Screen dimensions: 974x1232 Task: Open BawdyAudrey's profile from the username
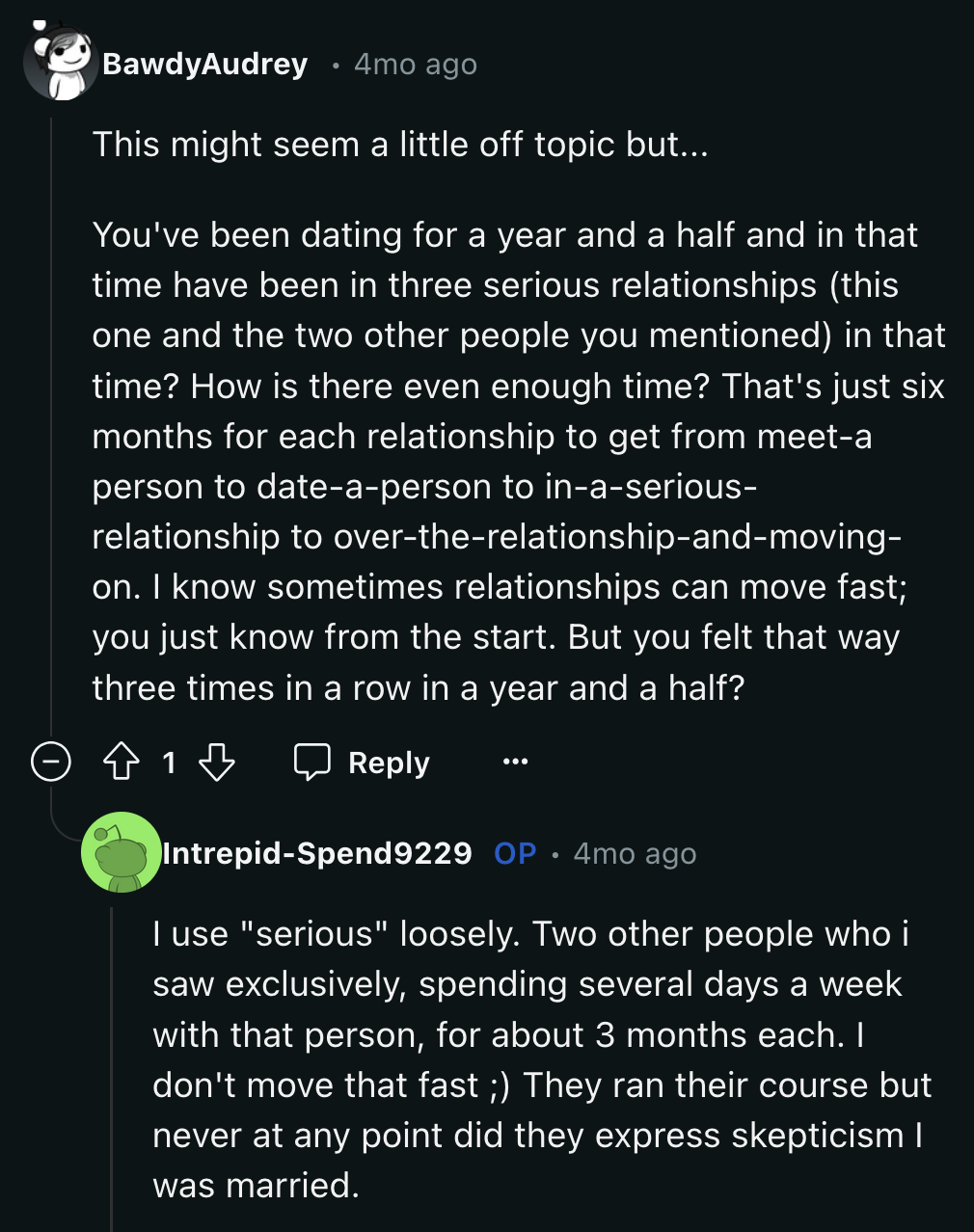coord(205,65)
